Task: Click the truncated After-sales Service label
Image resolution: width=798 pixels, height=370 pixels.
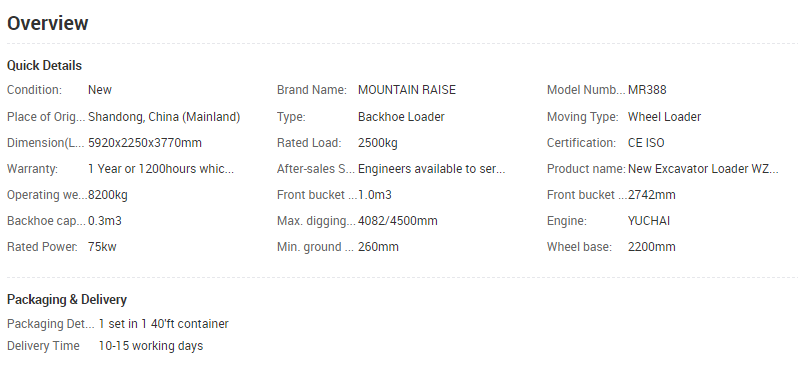Action: click(316, 169)
